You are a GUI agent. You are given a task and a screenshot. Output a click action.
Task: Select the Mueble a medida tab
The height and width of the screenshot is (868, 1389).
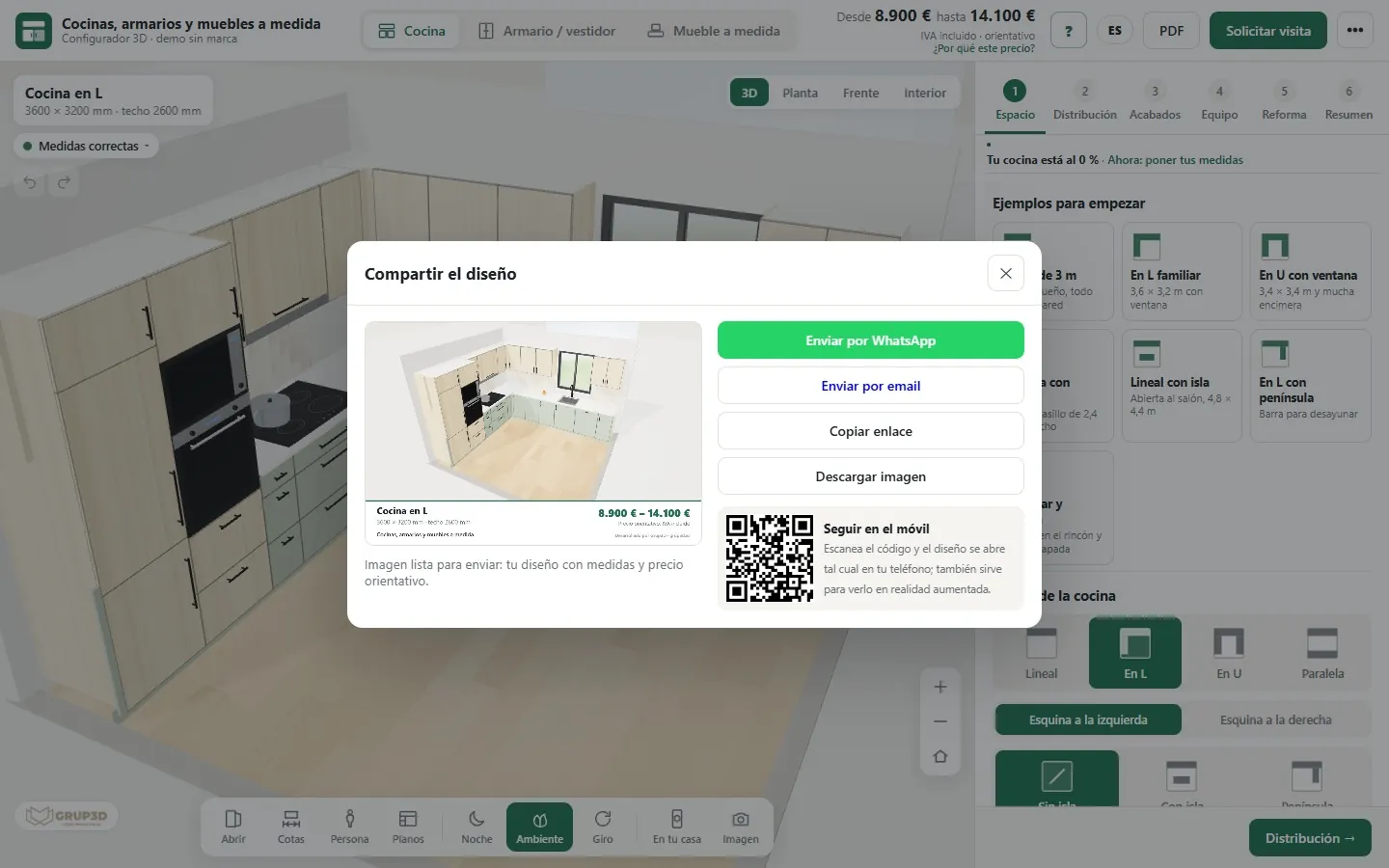click(713, 31)
